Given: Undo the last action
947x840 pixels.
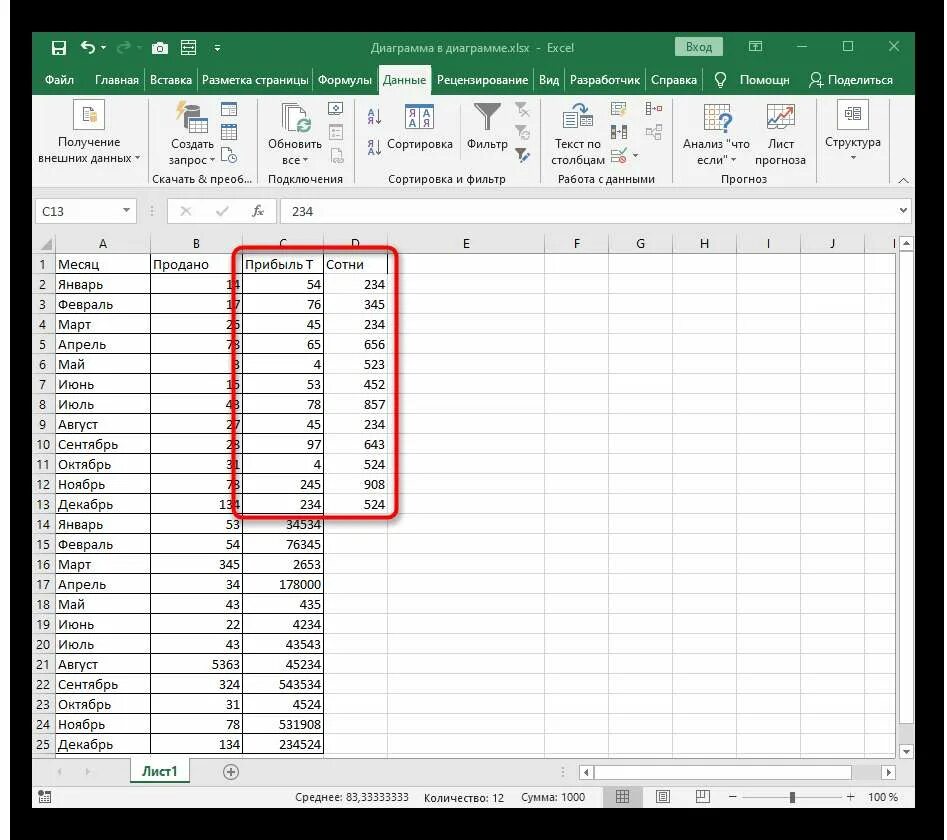Looking at the screenshot, I should coord(88,47).
